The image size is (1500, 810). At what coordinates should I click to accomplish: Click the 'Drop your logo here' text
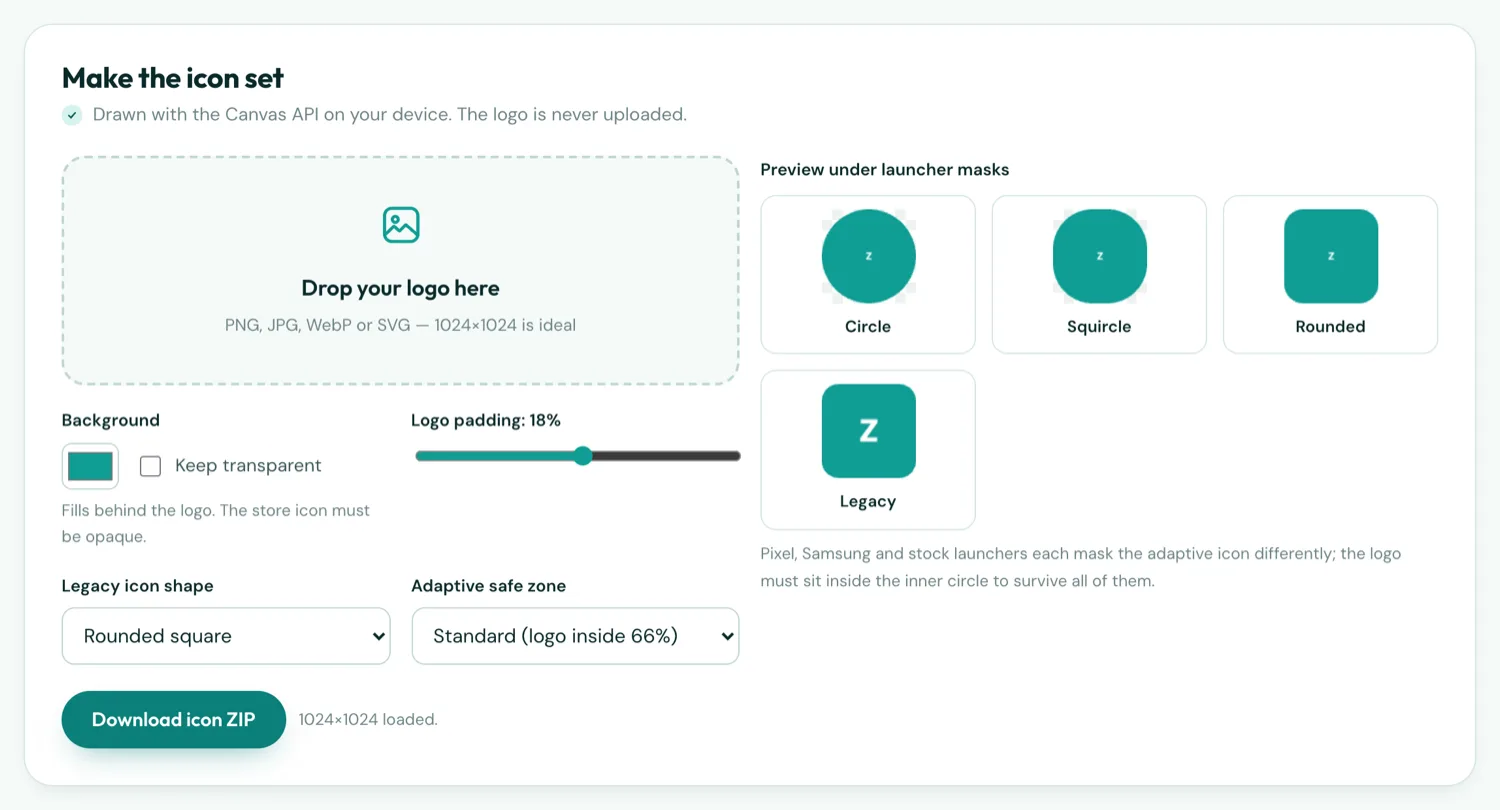tap(400, 288)
